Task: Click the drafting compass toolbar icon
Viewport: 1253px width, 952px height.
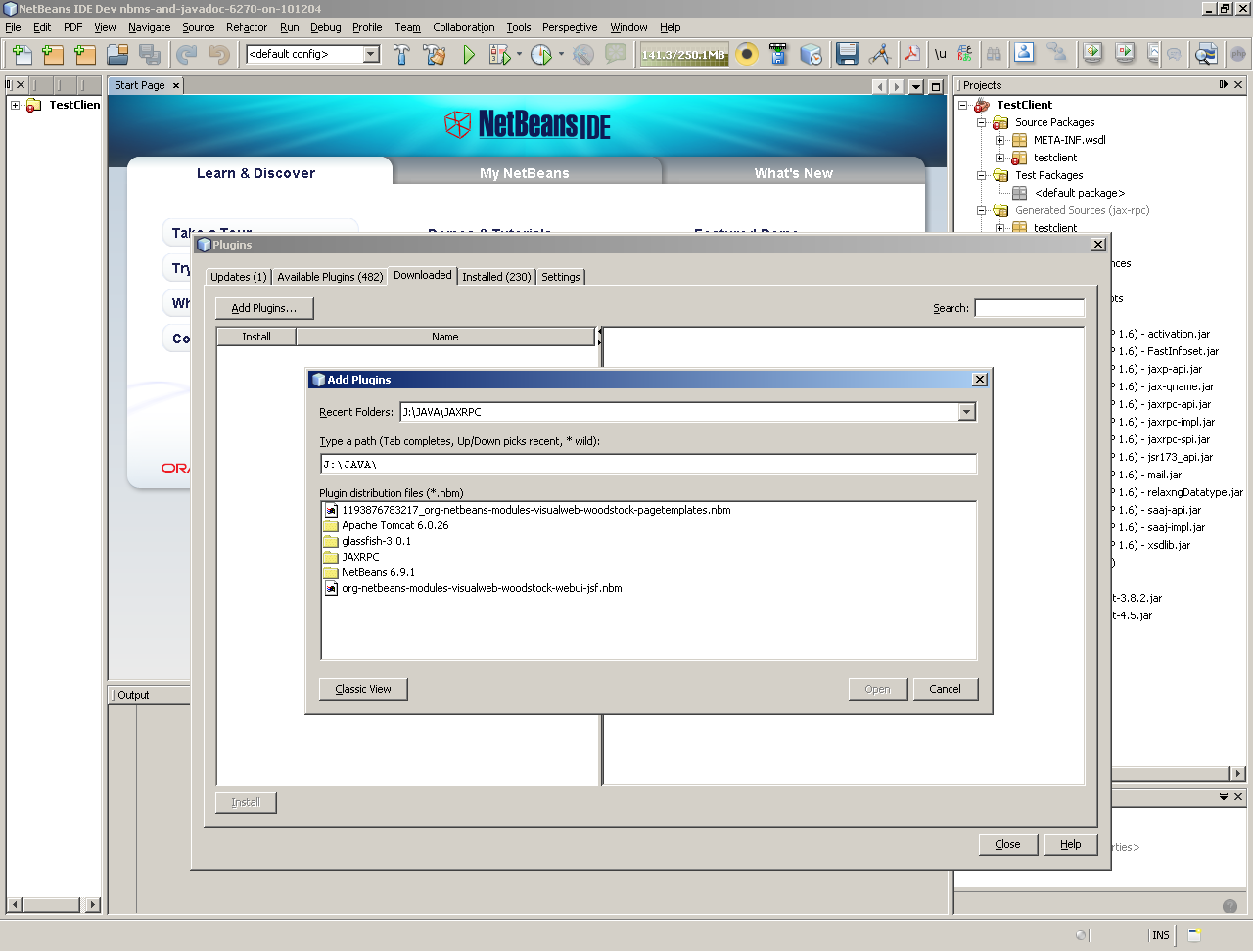Action: click(x=880, y=54)
